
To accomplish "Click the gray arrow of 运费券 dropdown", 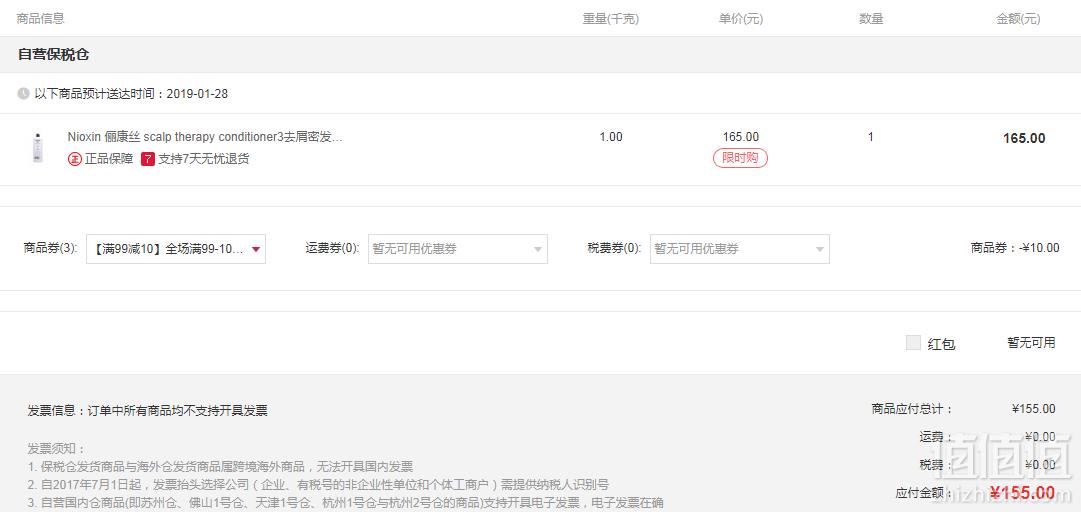I will pos(538,249).
